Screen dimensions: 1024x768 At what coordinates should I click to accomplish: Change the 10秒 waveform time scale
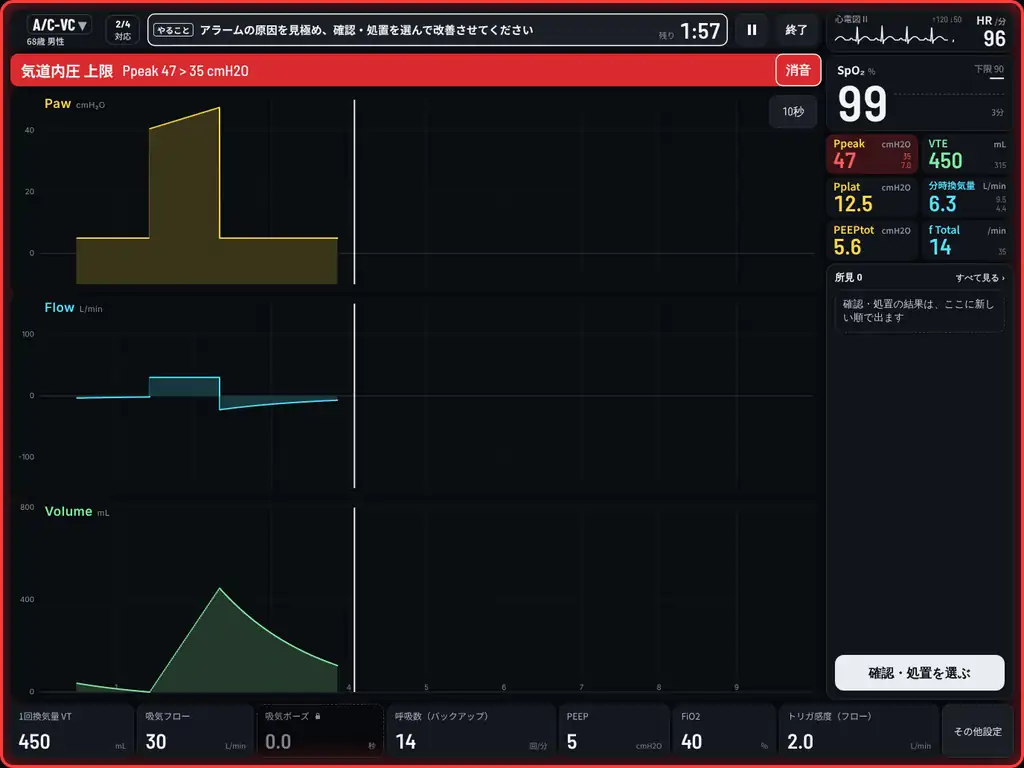point(793,112)
